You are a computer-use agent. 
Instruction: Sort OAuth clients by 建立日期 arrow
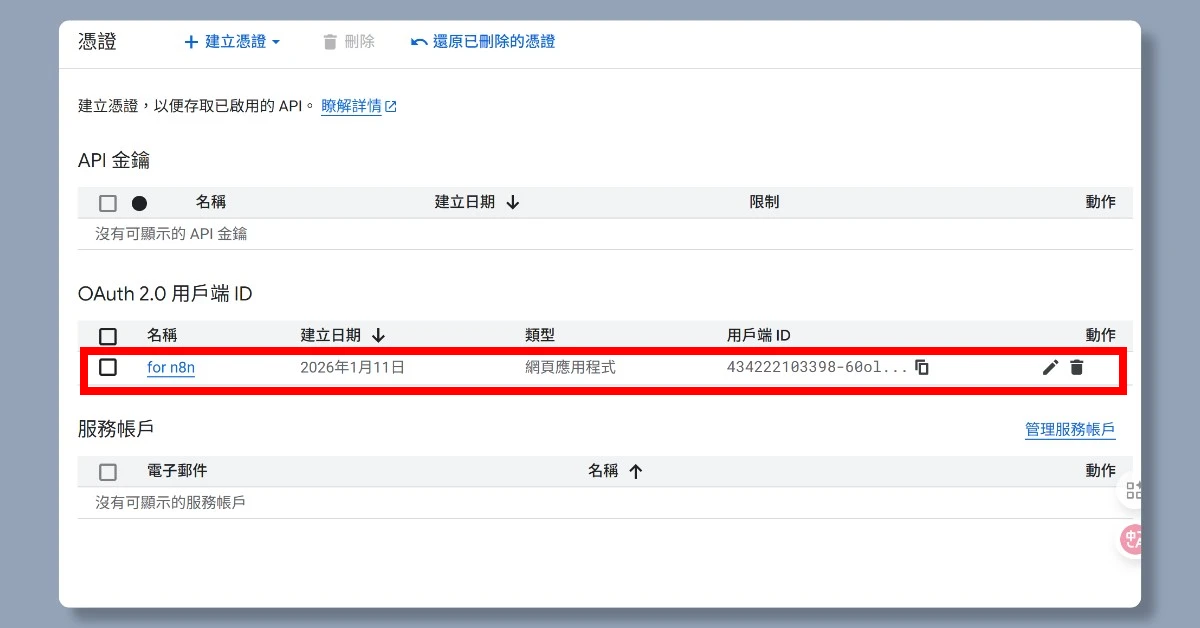[x=378, y=335]
